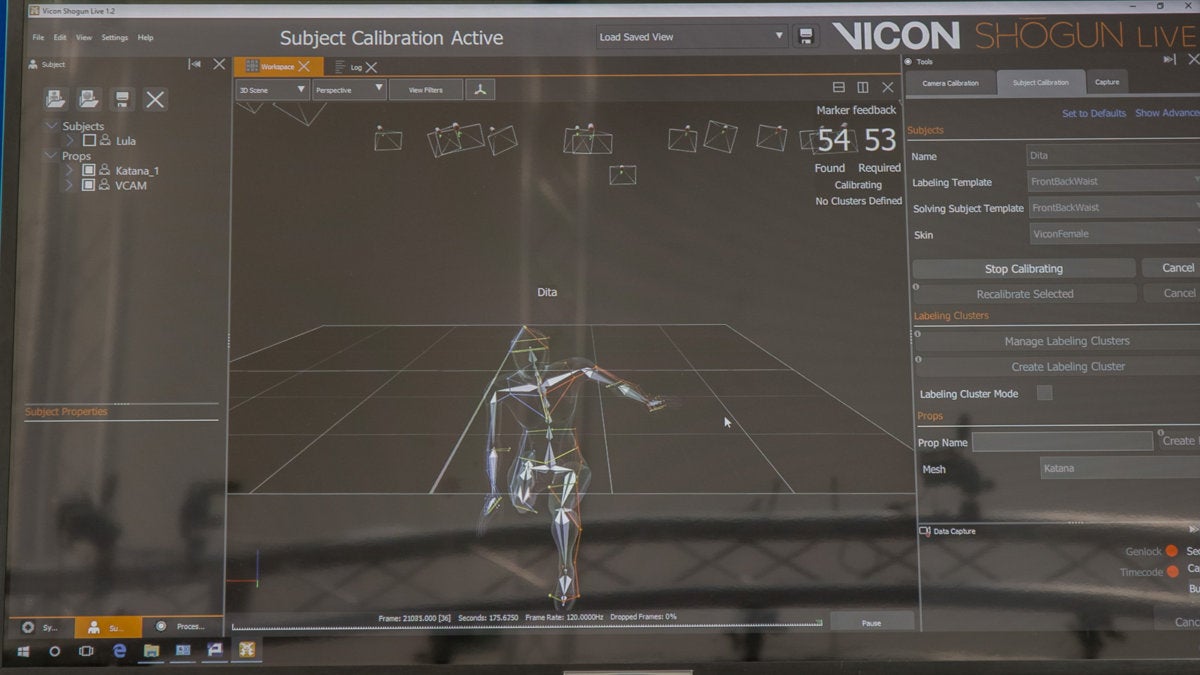
Task: Click the second open-folder subject icon
Action: pyautogui.click(x=89, y=99)
